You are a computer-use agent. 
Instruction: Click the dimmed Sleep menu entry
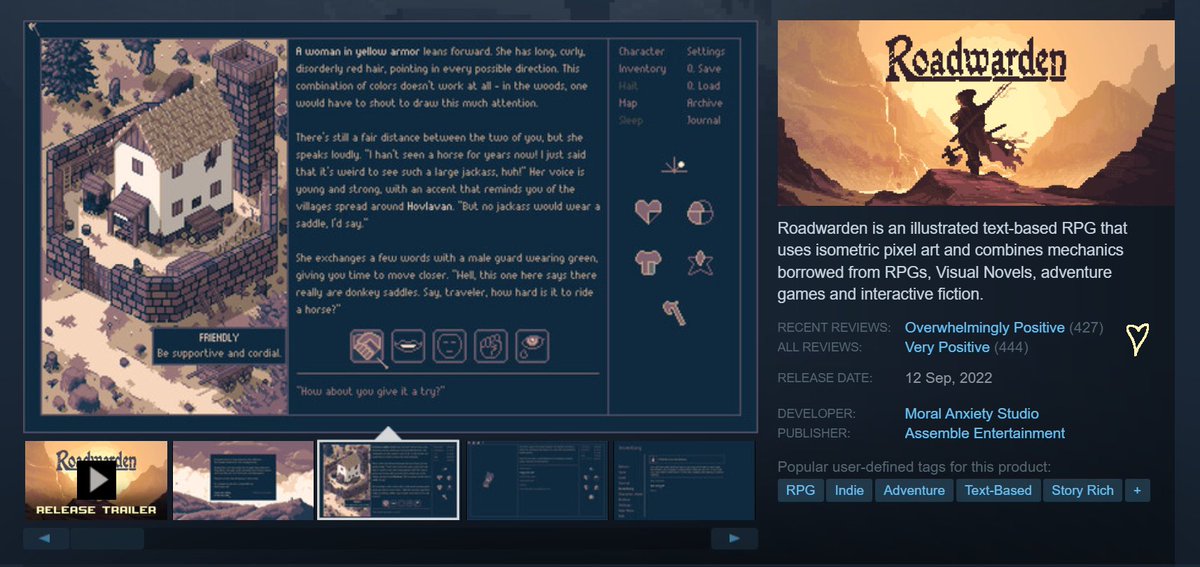[x=630, y=120]
